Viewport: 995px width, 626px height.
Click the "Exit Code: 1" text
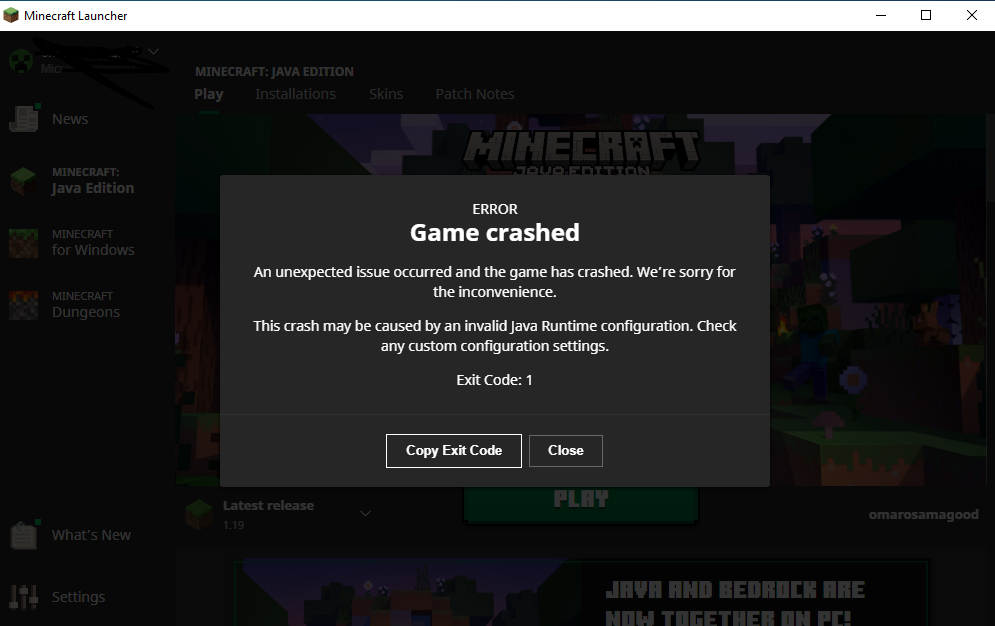click(x=494, y=380)
